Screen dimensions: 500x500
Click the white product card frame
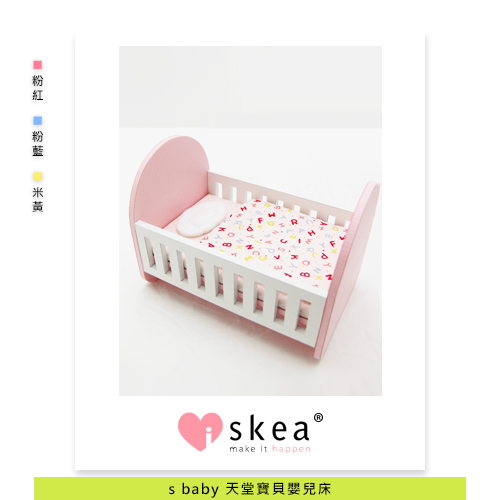pyautogui.click(x=250, y=251)
